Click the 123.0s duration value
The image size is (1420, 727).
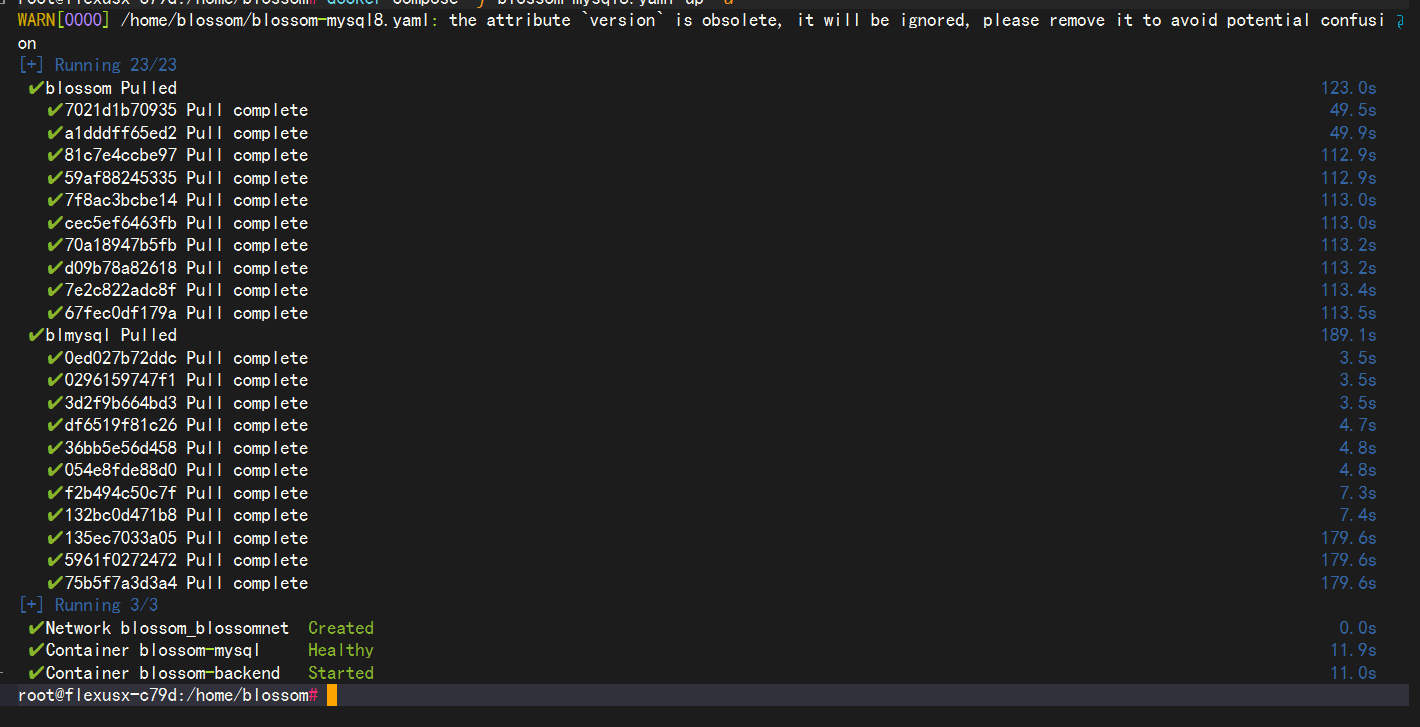(1349, 88)
